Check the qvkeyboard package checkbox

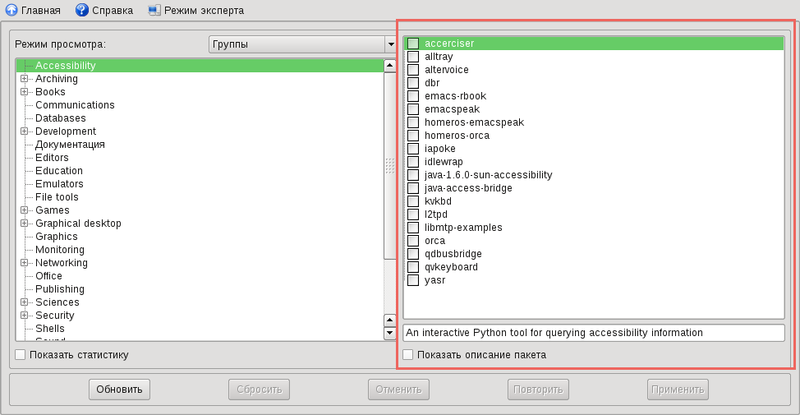point(413,267)
